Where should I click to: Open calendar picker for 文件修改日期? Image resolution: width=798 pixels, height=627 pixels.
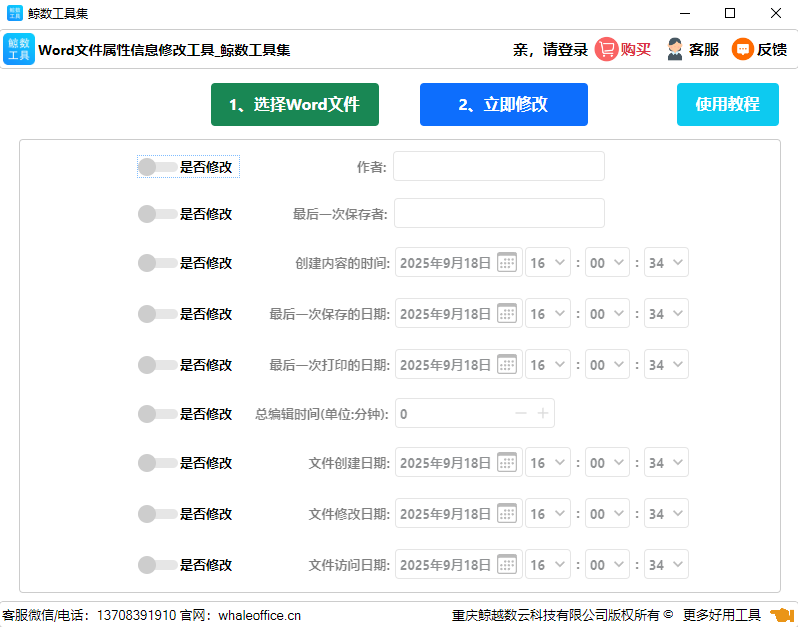[507, 514]
